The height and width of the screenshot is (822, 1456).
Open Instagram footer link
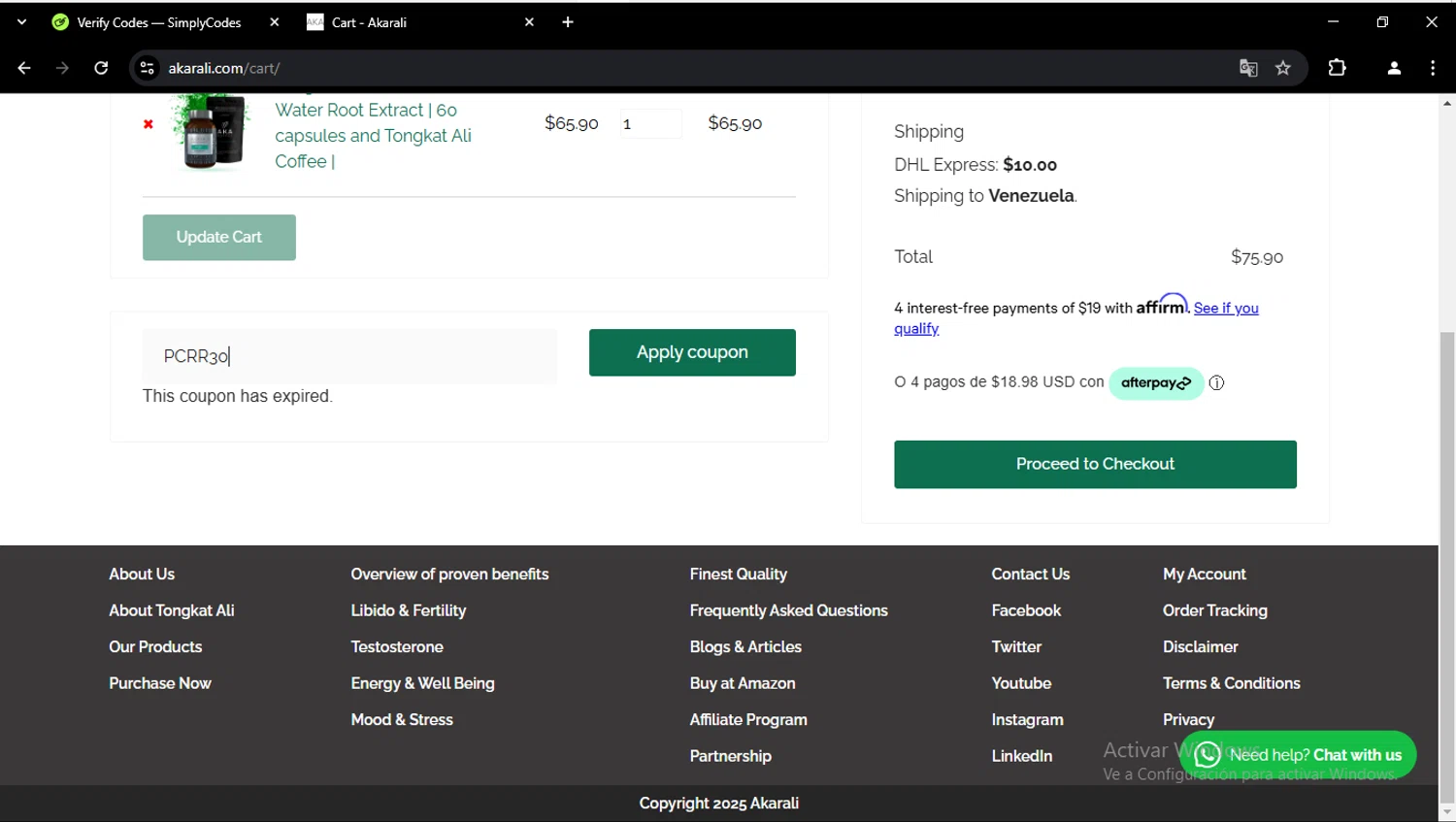(1027, 720)
